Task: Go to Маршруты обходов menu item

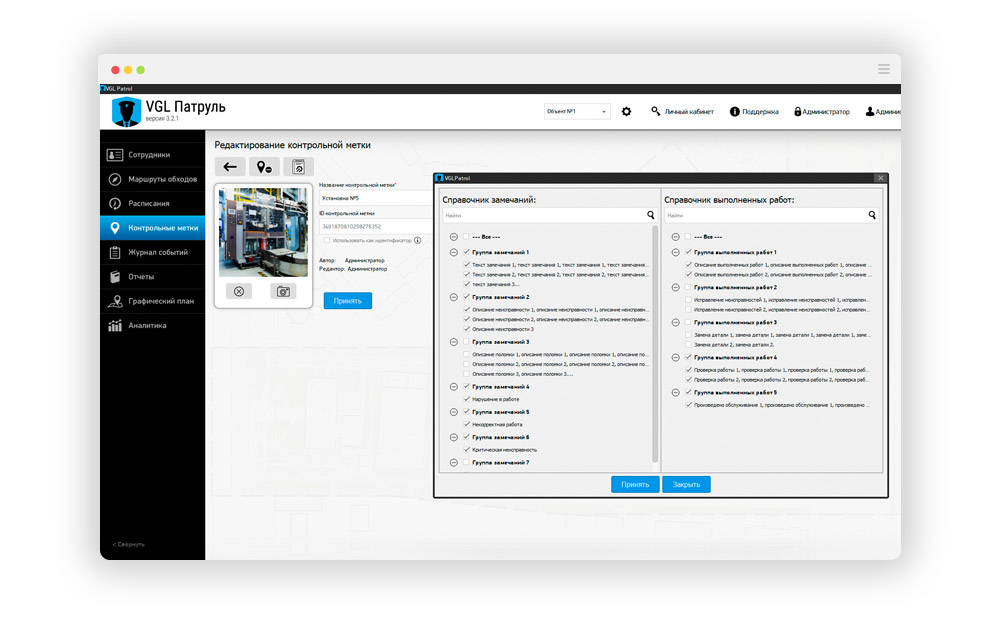Action: coord(153,179)
